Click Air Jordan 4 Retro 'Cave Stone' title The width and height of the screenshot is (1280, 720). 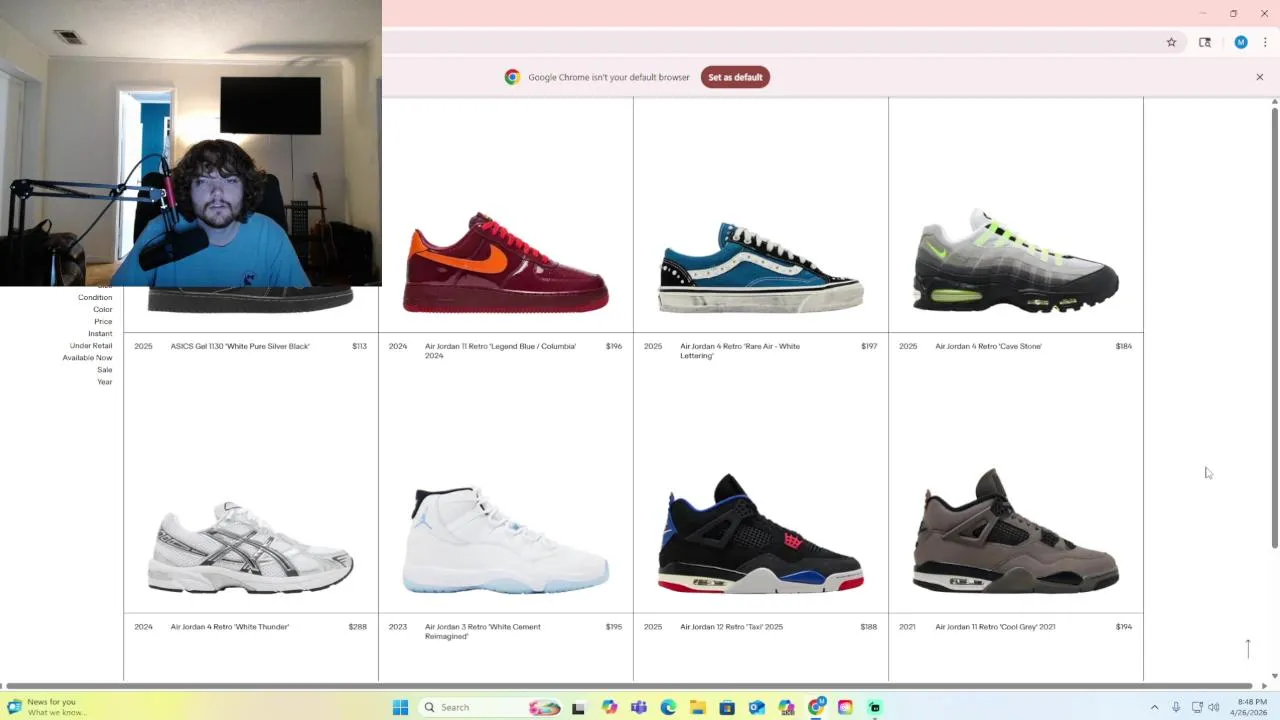988,346
